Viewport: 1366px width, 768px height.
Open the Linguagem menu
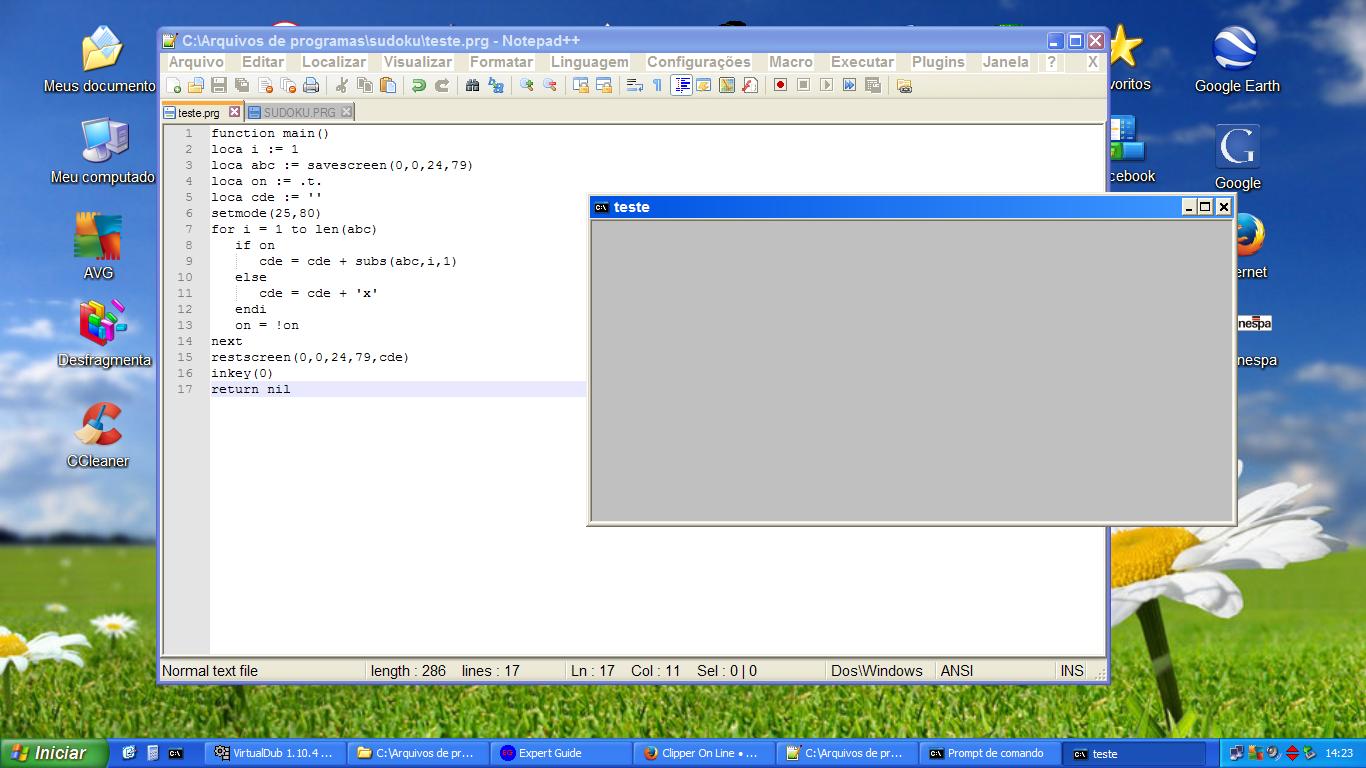[589, 62]
